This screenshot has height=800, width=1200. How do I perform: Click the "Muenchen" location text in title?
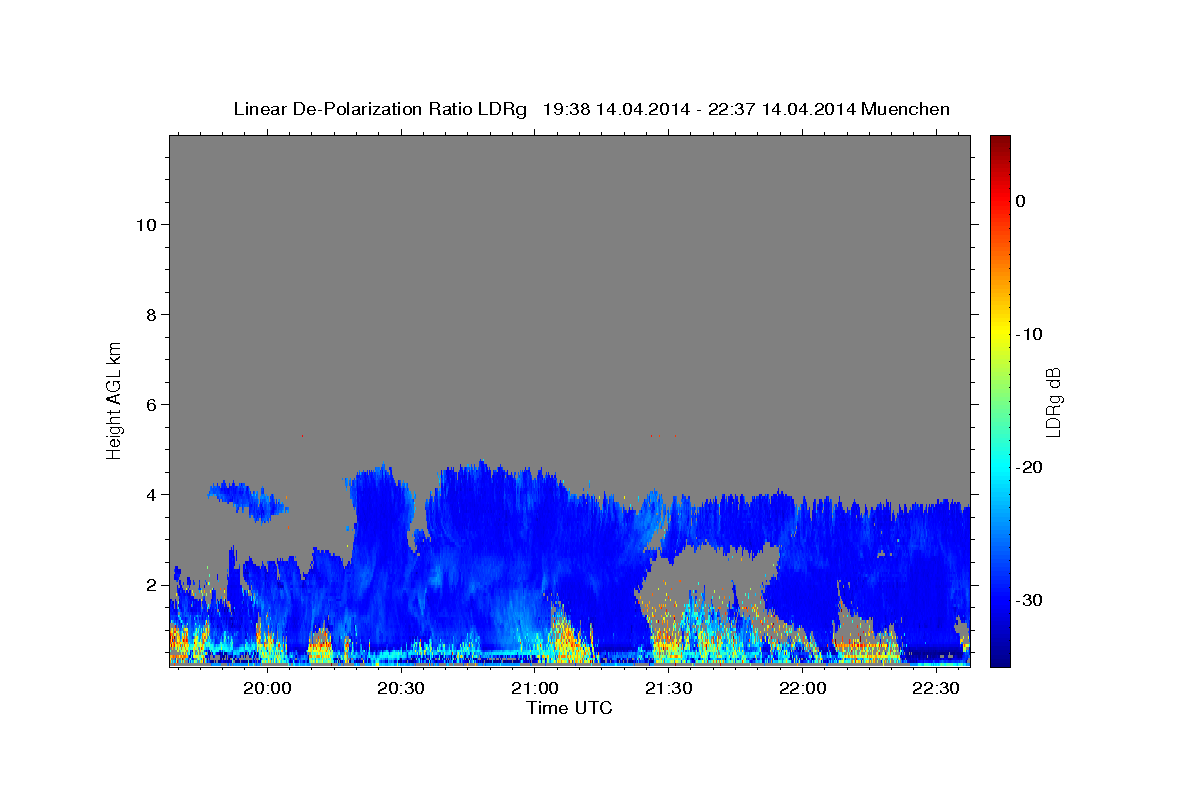tap(906, 109)
